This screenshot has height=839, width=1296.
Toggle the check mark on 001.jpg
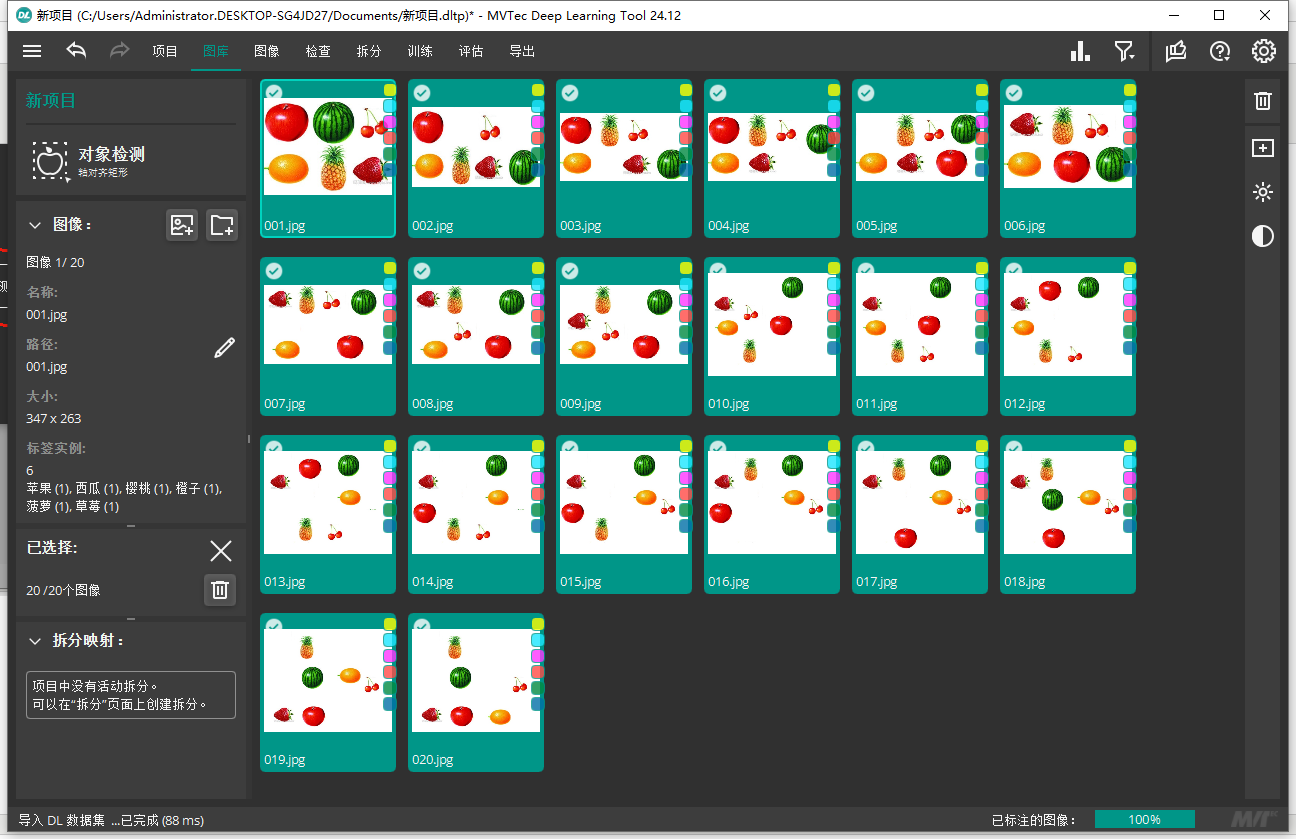click(x=274, y=93)
